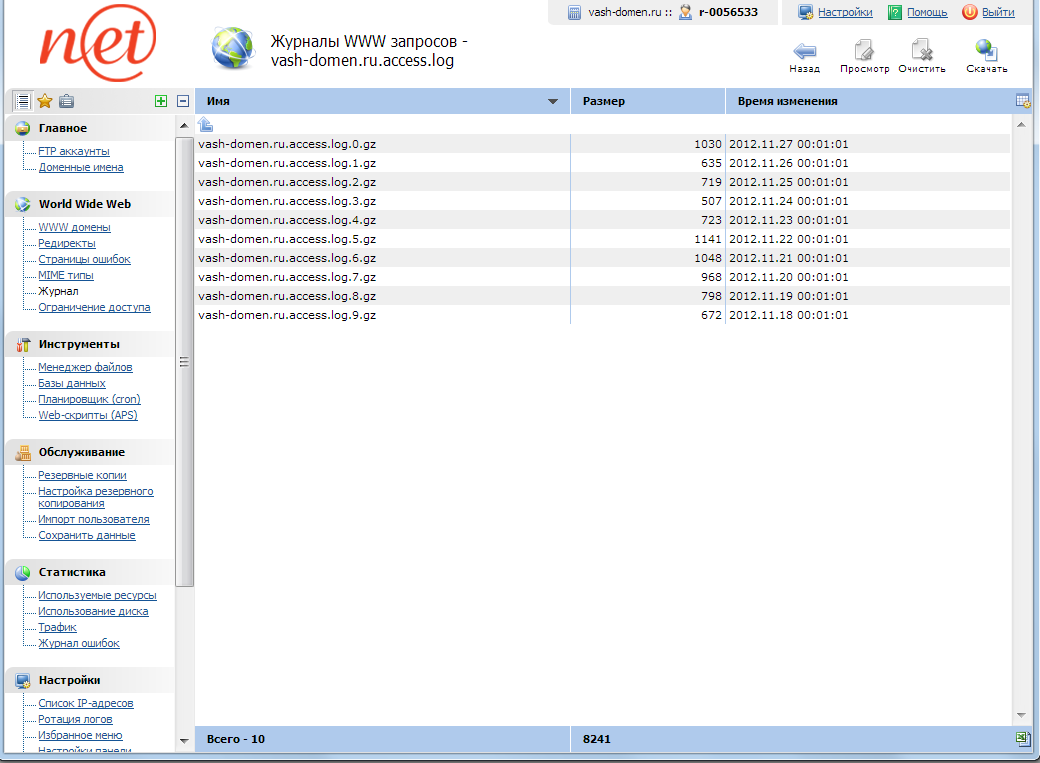The height and width of the screenshot is (763, 1040).
Task: Open the Помощь help link
Action: click(927, 12)
